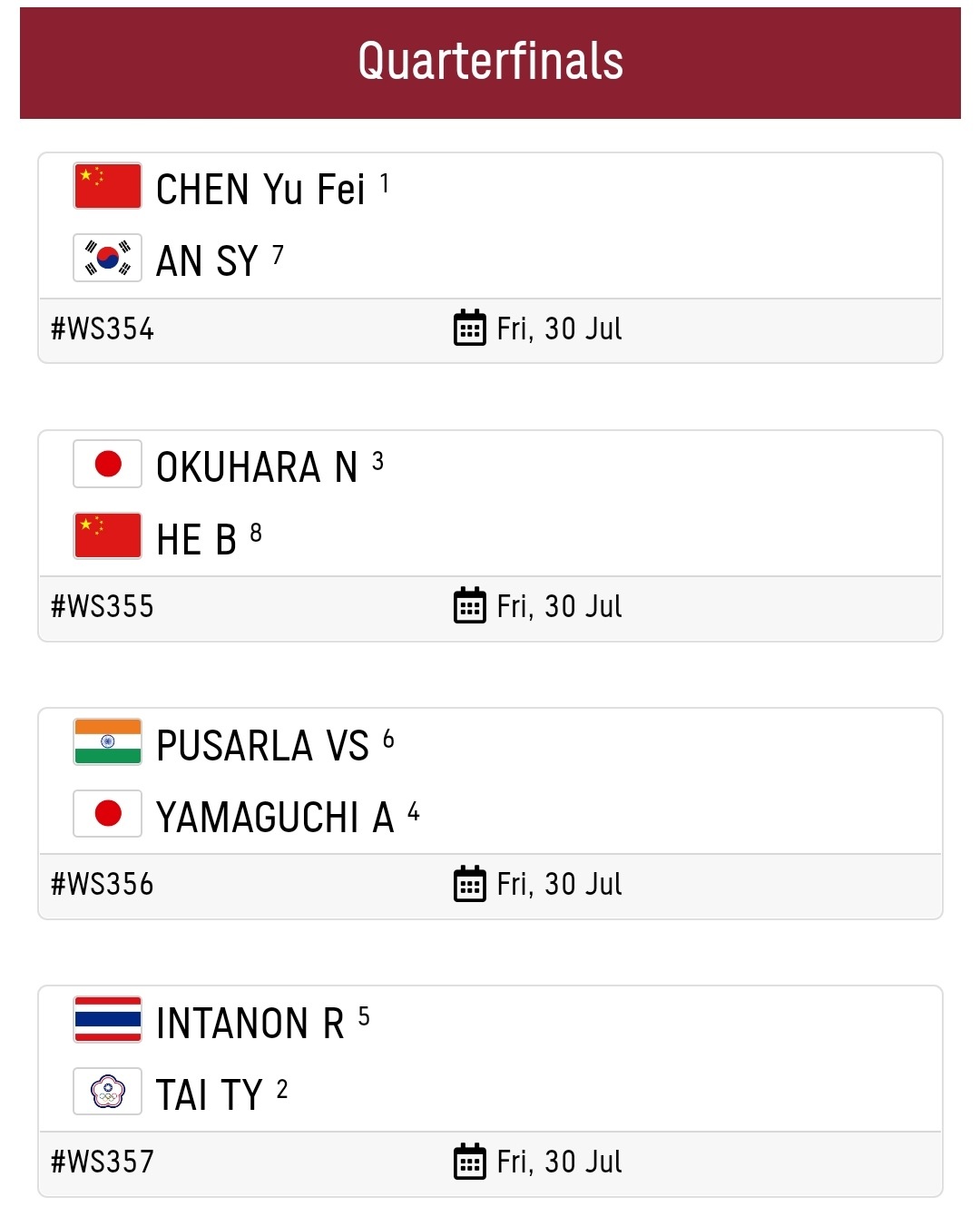Click calendar icon for match WS357
The height and width of the screenshot is (1226, 980).
point(469,1161)
